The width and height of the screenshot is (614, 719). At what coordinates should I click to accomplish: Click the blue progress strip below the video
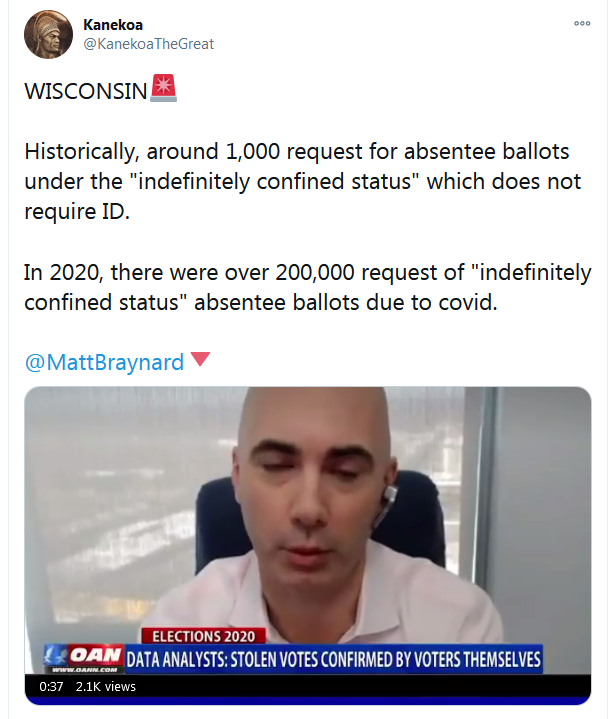307,701
